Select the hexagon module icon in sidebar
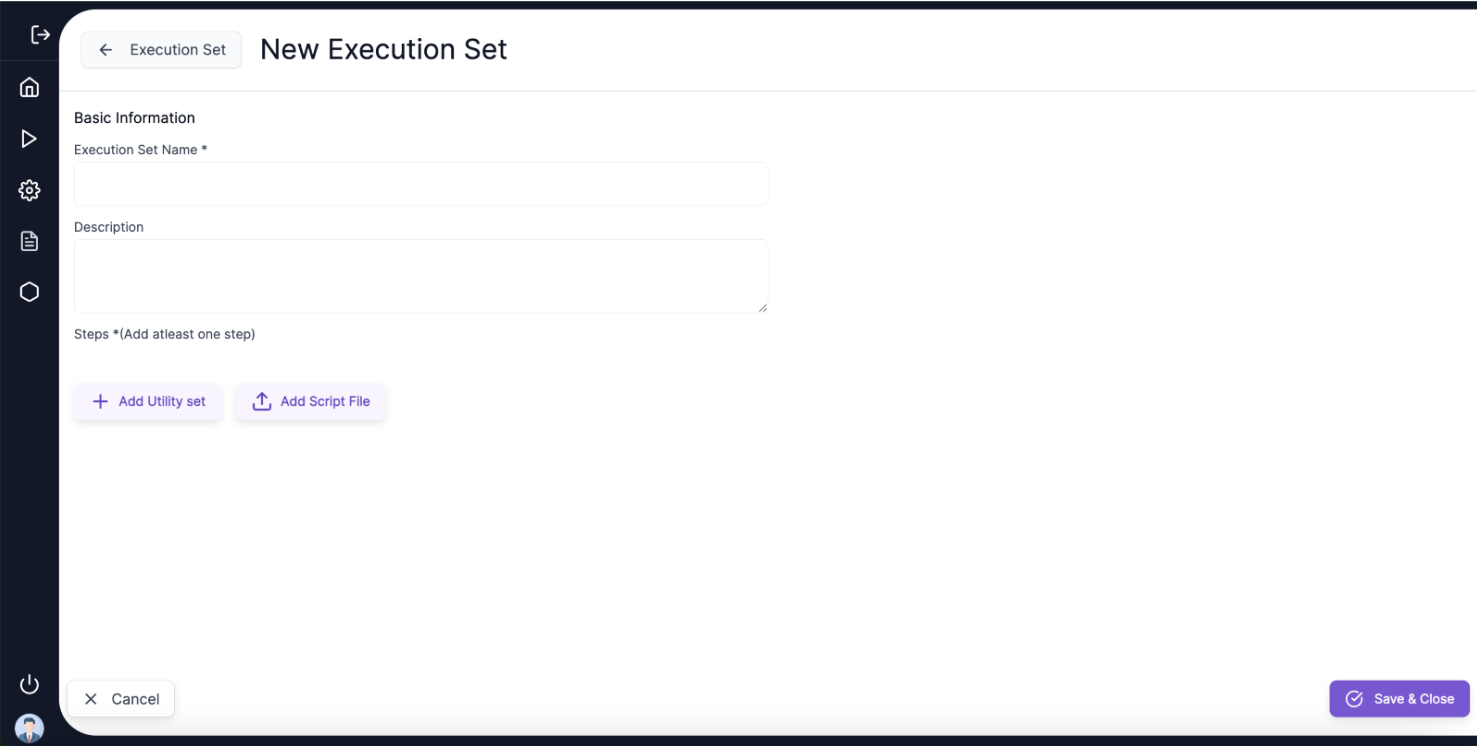 [x=29, y=291]
